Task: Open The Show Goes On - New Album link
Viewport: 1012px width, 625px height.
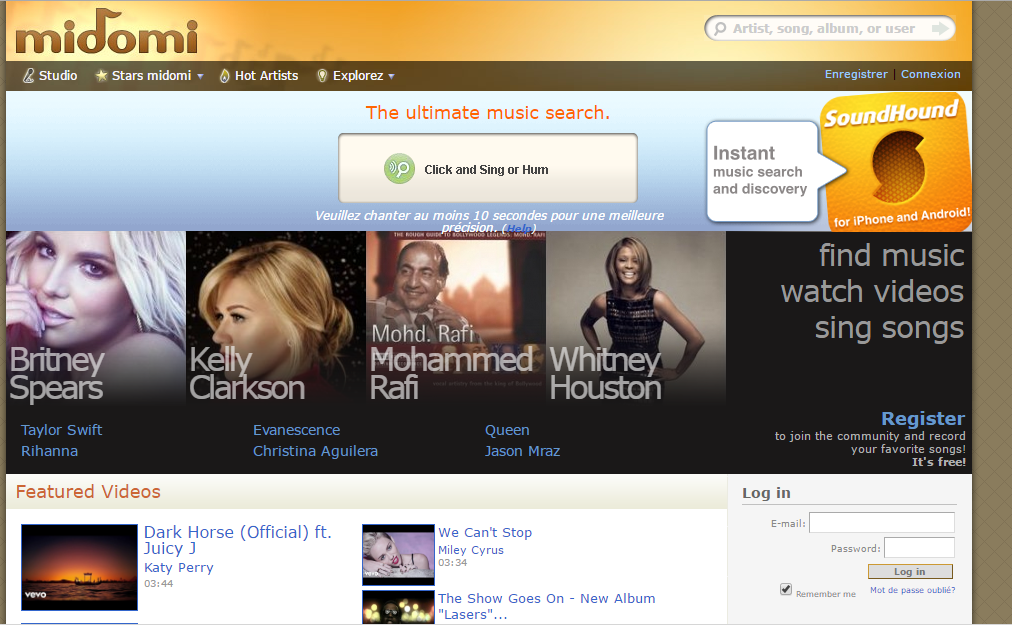Action: [546, 606]
